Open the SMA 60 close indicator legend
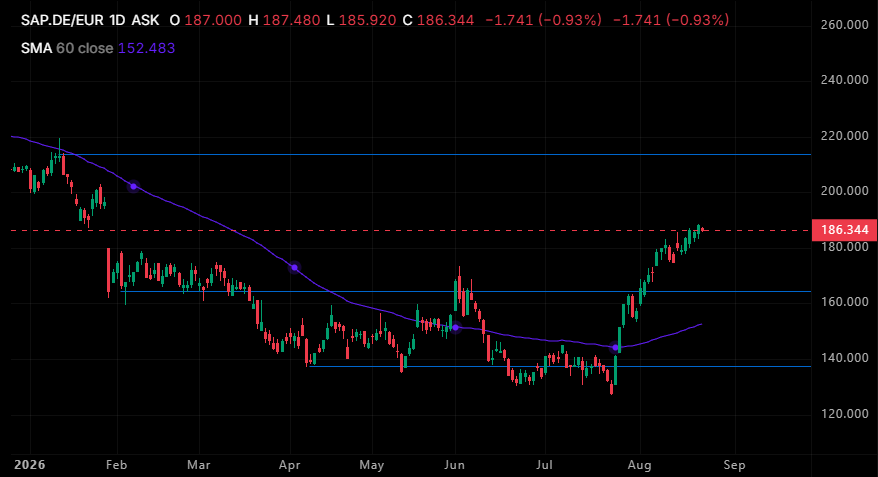 tap(67, 48)
